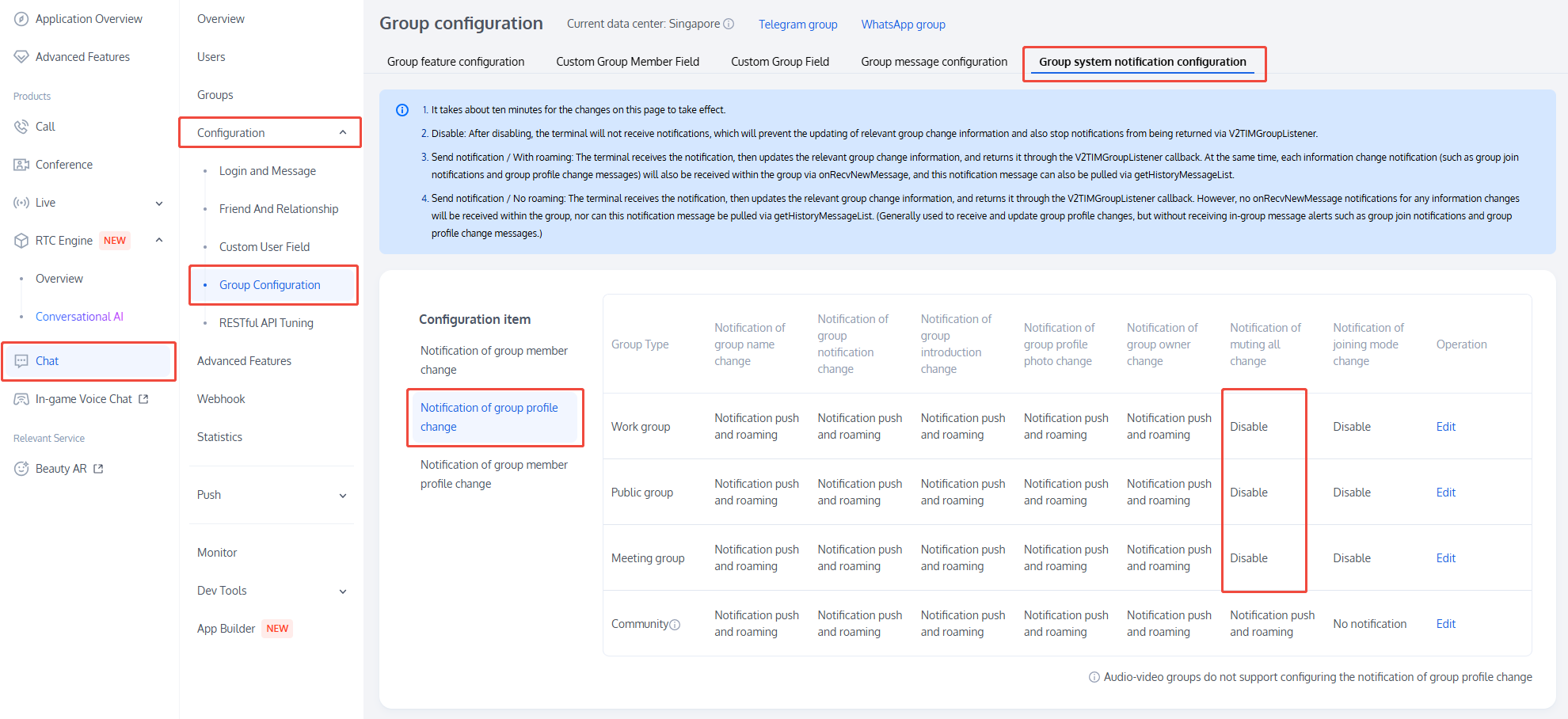Expand the Push menu section

coord(343,496)
